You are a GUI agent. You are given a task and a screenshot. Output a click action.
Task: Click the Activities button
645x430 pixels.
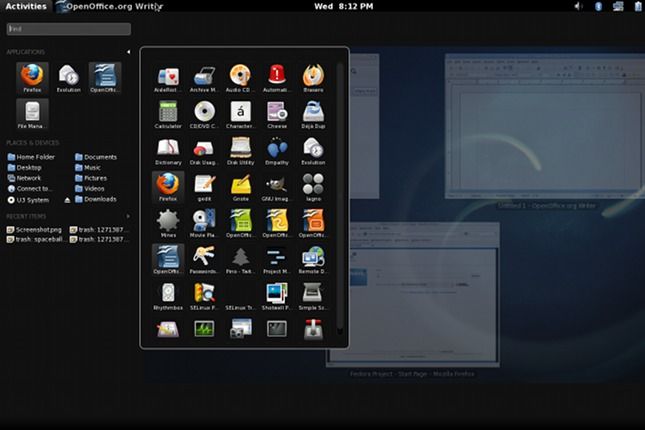coord(26,6)
